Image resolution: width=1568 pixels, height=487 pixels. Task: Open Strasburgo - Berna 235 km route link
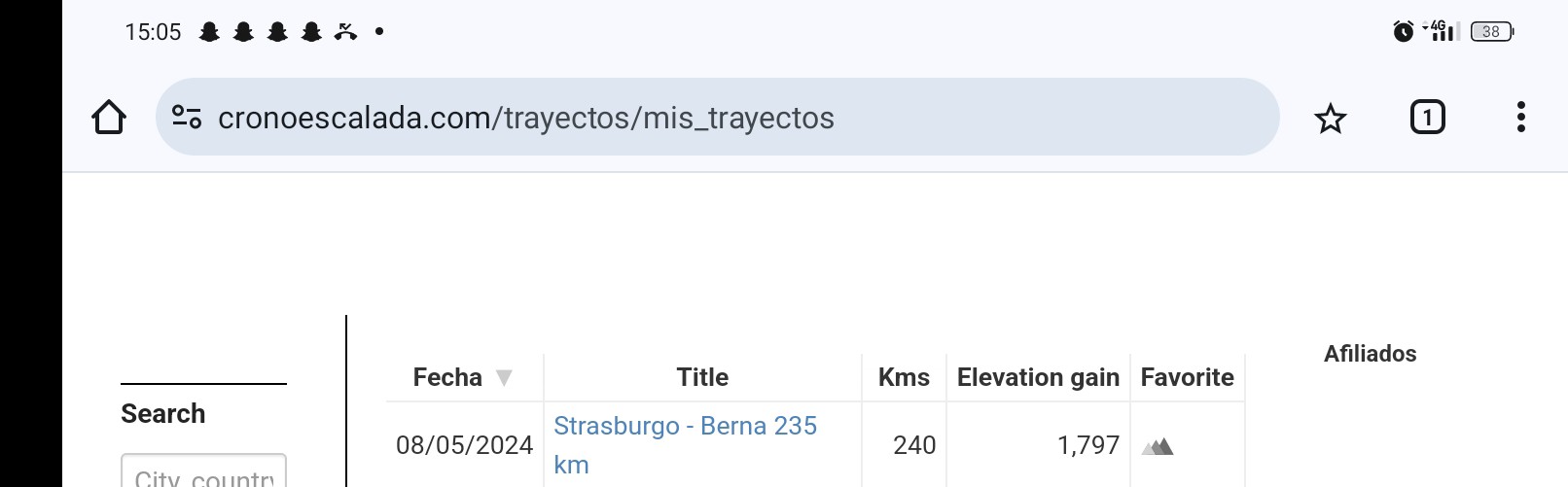tap(685, 445)
